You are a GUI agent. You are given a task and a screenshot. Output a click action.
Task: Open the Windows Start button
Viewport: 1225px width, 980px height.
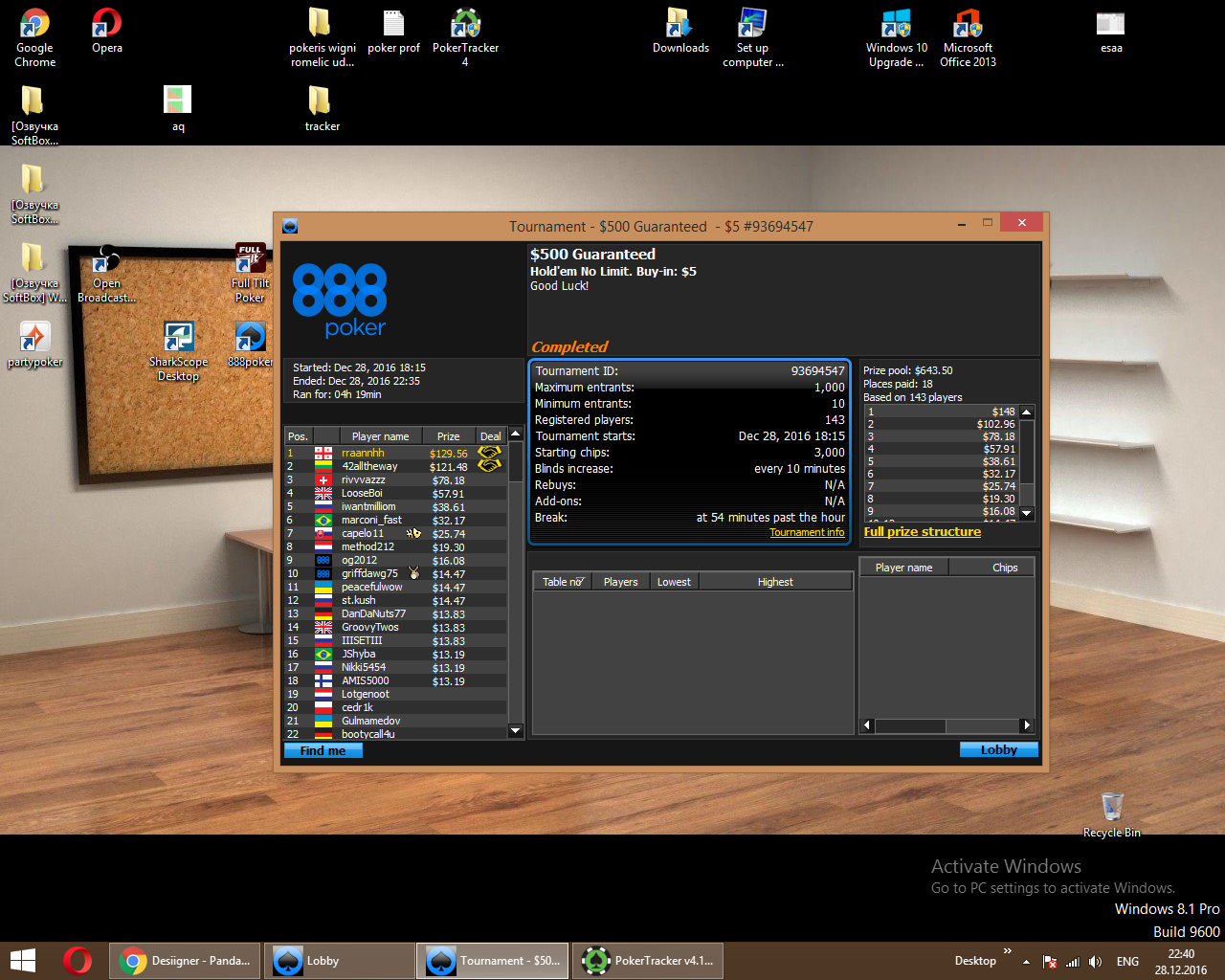pos(22,960)
